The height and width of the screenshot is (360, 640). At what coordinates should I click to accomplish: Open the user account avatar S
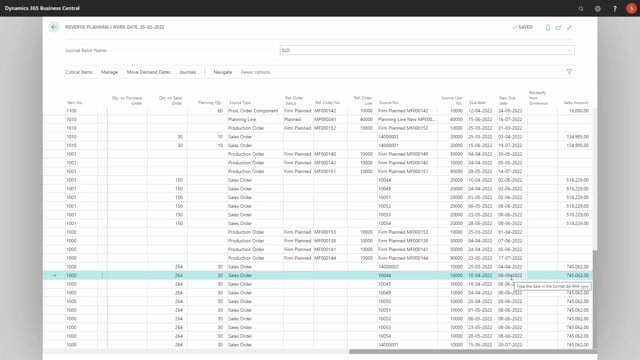click(631, 8)
